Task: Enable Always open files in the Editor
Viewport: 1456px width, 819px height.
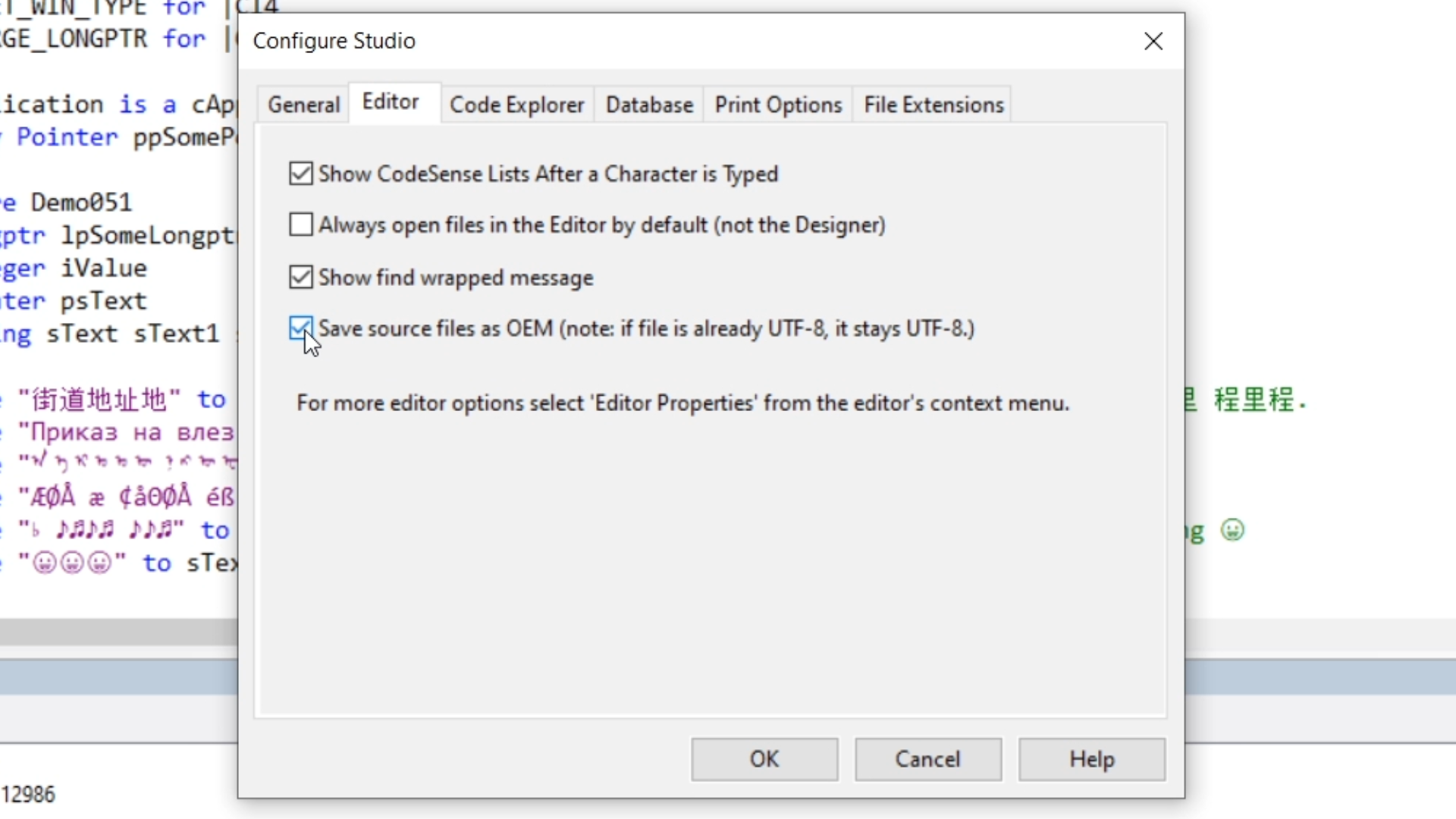Action: 301,224
